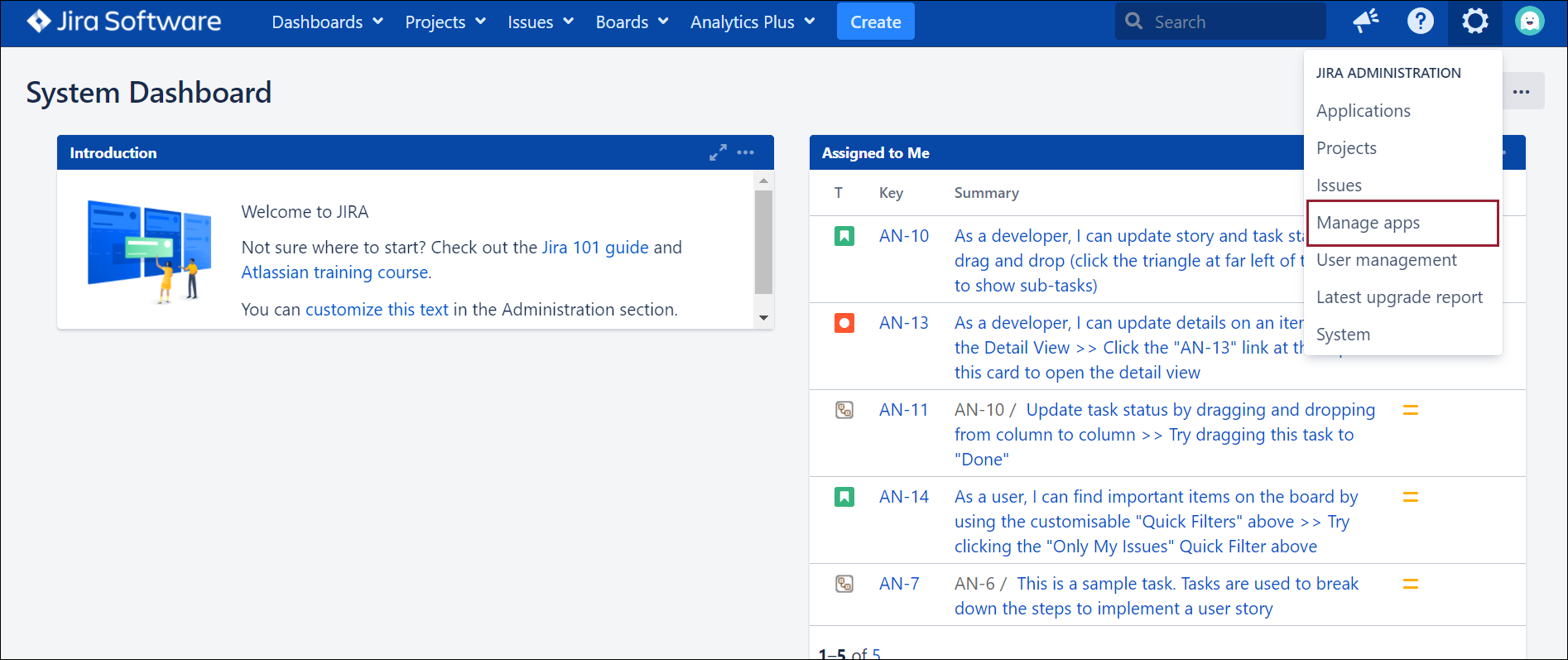
Task: Click story type icon for AN-14
Action: 844,497
